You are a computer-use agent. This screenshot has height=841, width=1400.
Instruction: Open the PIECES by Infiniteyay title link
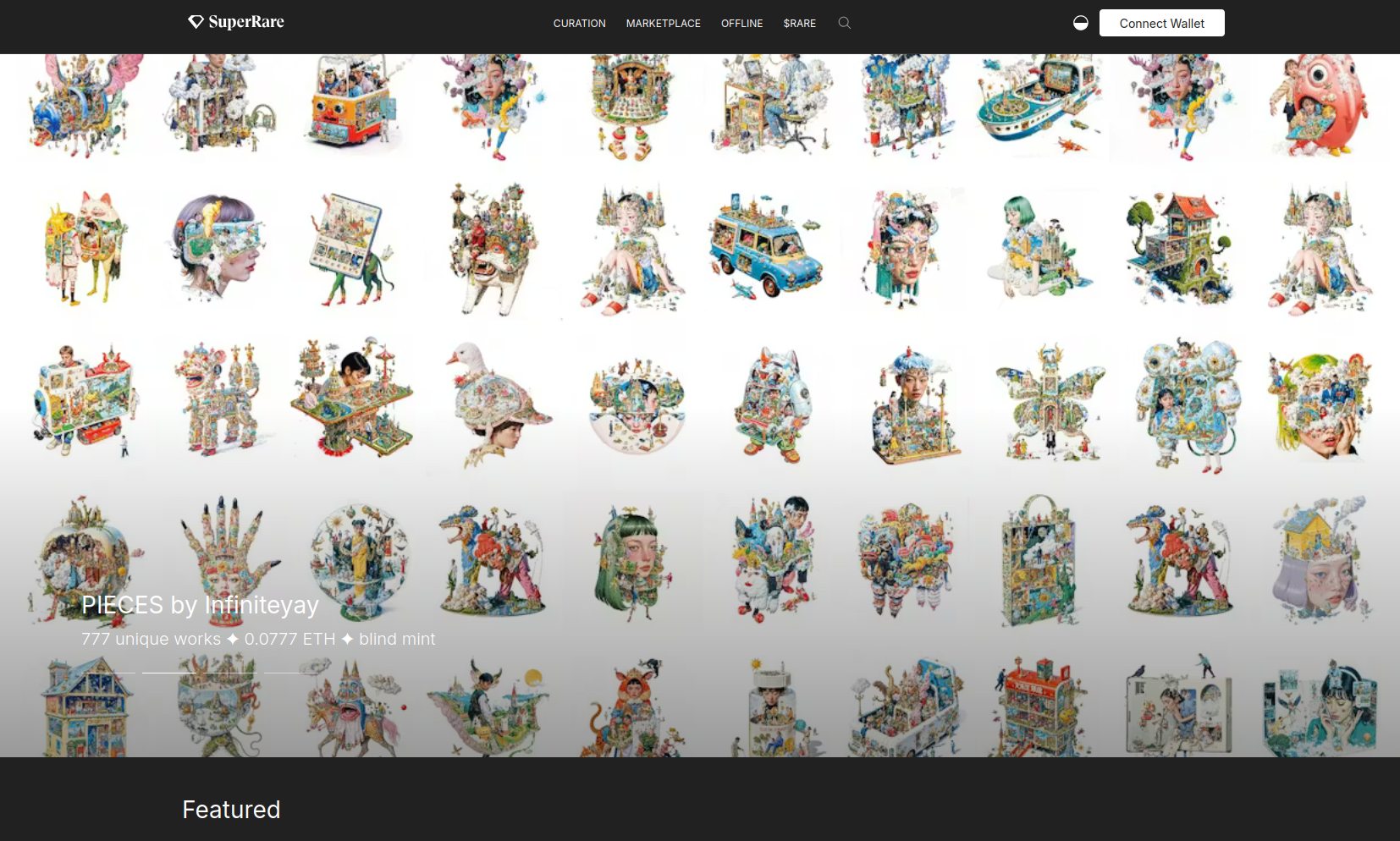(200, 605)
